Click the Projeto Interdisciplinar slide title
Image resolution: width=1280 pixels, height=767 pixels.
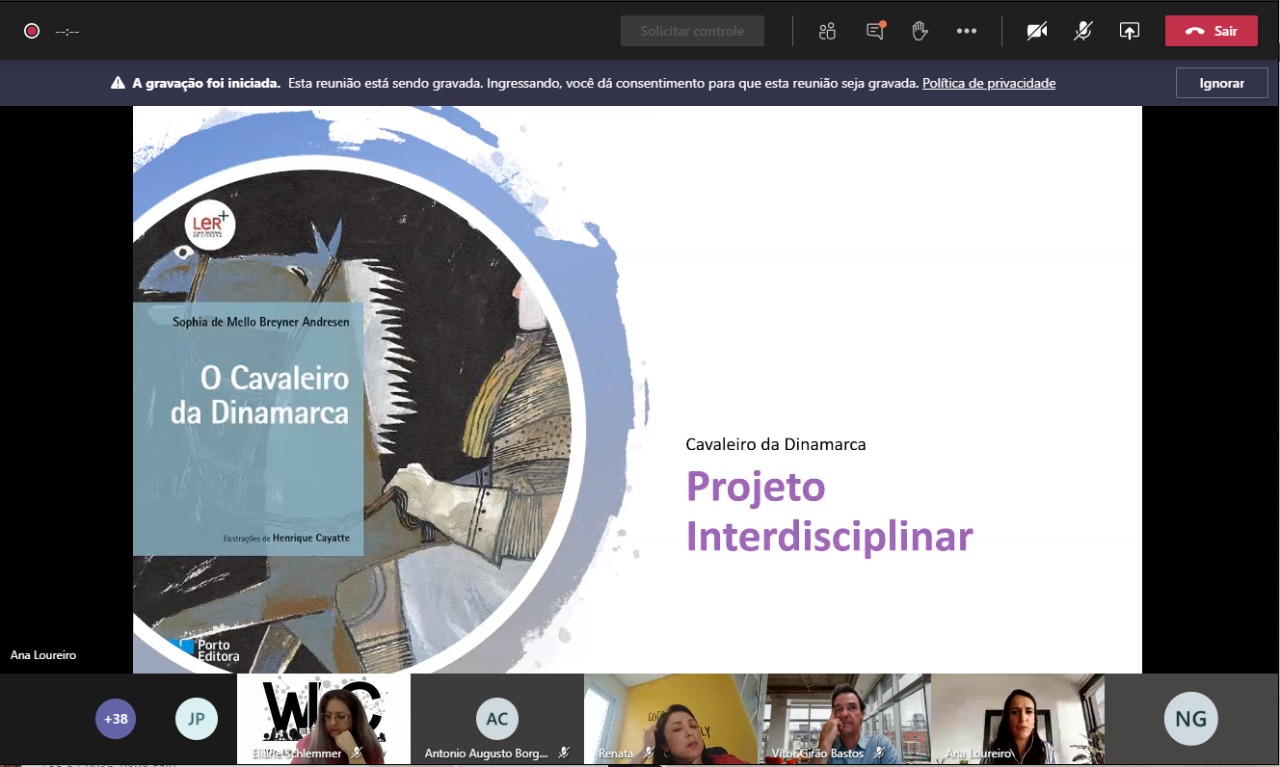coord(829,511)
